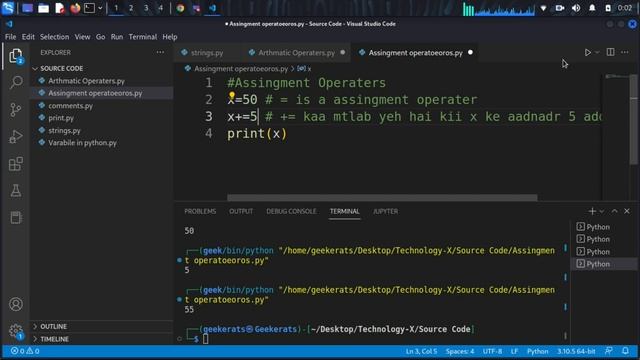Open the Accounts icon in activity bar
Image resolution: width=640 pixels, height=360 pixels.
tap(16, 304)
